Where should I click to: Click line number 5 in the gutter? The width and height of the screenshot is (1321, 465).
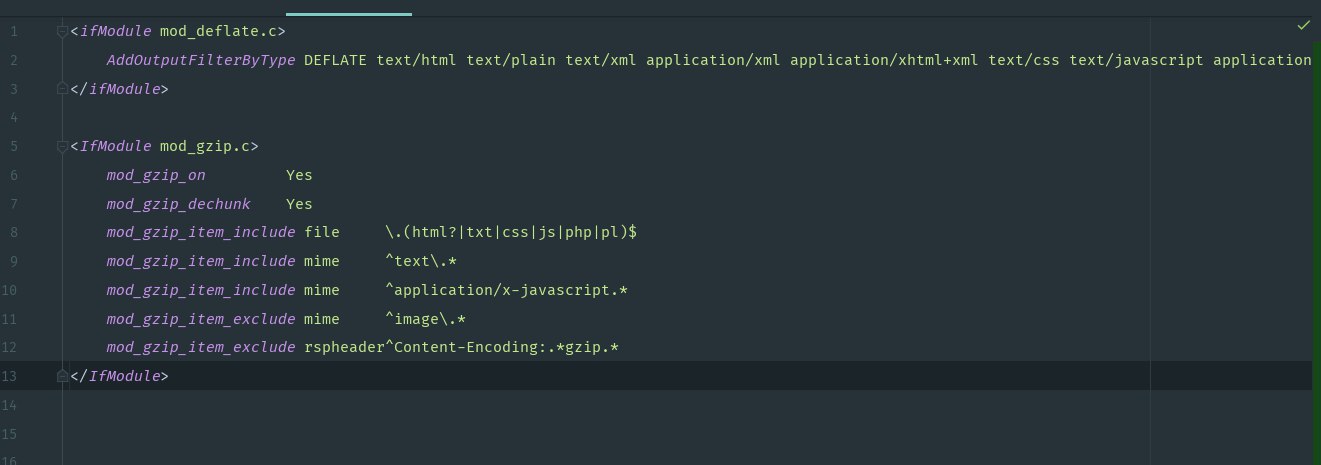point(14,146)
